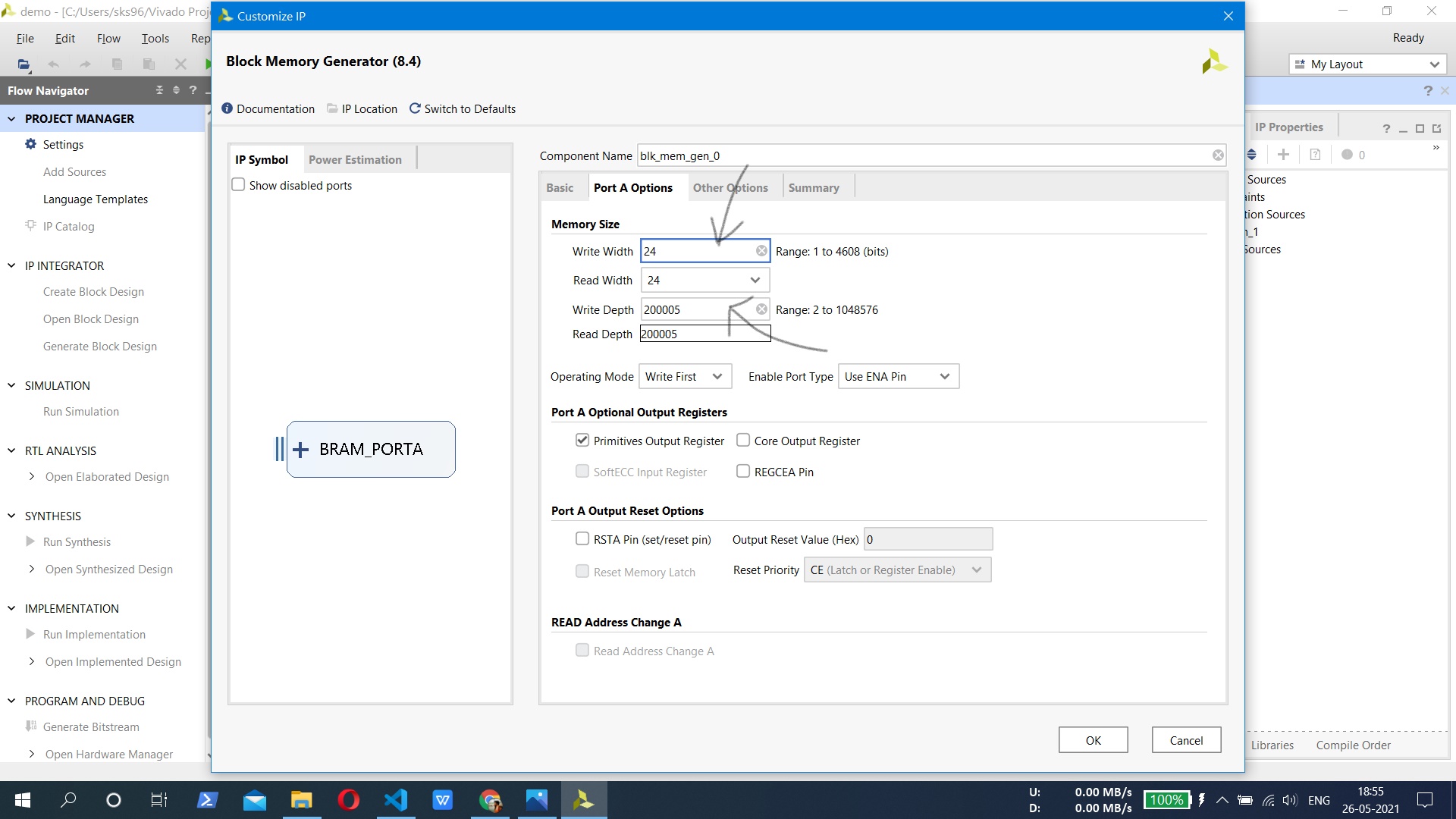This screenshot has height=819, width=1456.
Task: Open Enable Port Type dropdown
Action: tap(944, 377)
